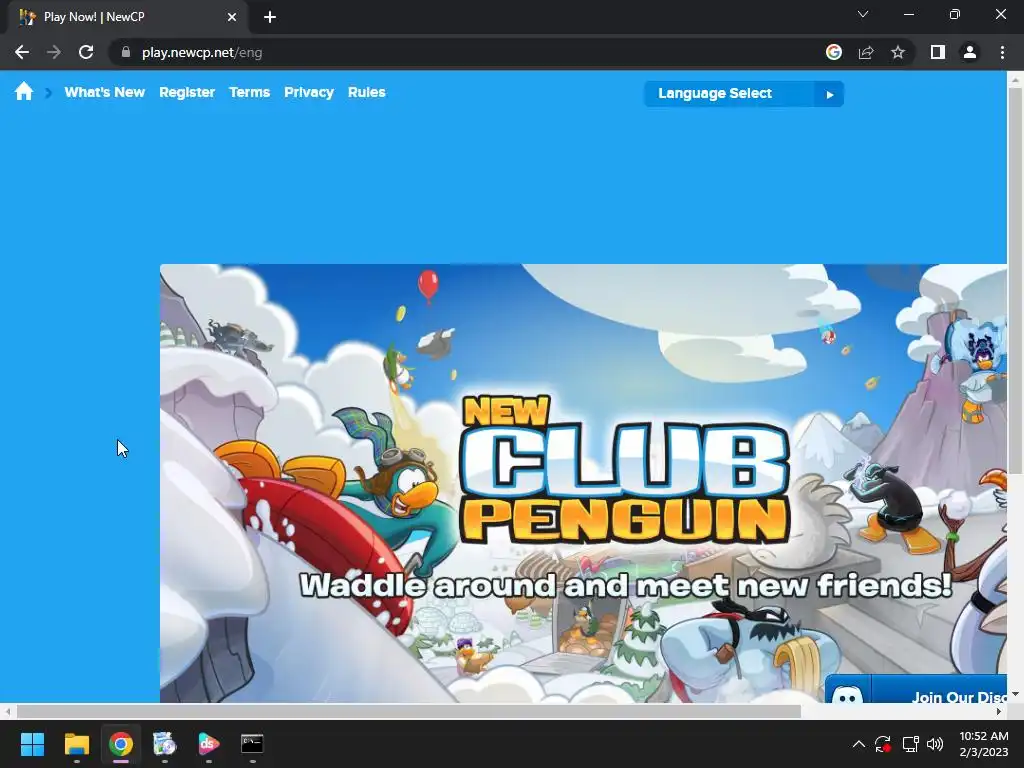Click the vertical scrollbar thumb
This screenshot has height=768, width=1024.
coord(1015,281)
